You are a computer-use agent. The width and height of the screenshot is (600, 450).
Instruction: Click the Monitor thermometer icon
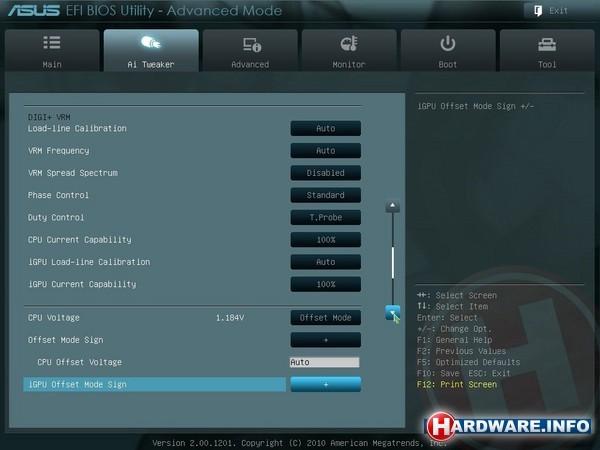pyautogui.click(x=349, y=44)
